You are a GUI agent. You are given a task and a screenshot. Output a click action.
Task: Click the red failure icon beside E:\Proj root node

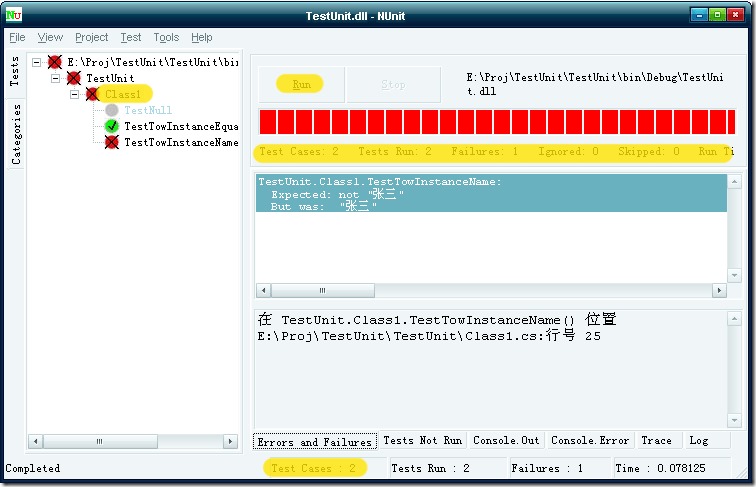pos(54,62)
